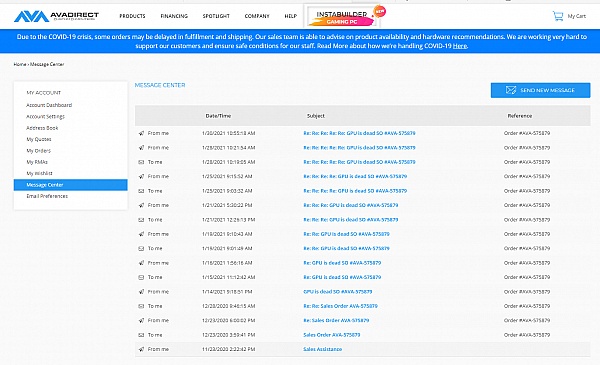Open message subject dated 1/15/2021 11:12 AM

(x=342, y=277)
